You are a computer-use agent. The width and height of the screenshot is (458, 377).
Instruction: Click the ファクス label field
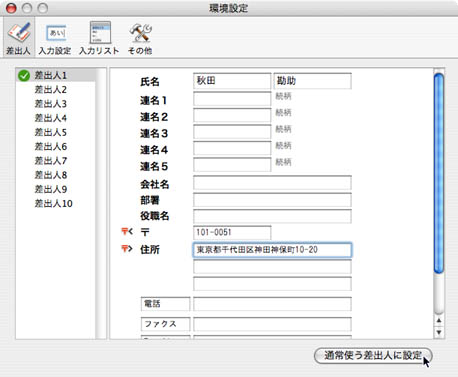(x=165, y=324)
